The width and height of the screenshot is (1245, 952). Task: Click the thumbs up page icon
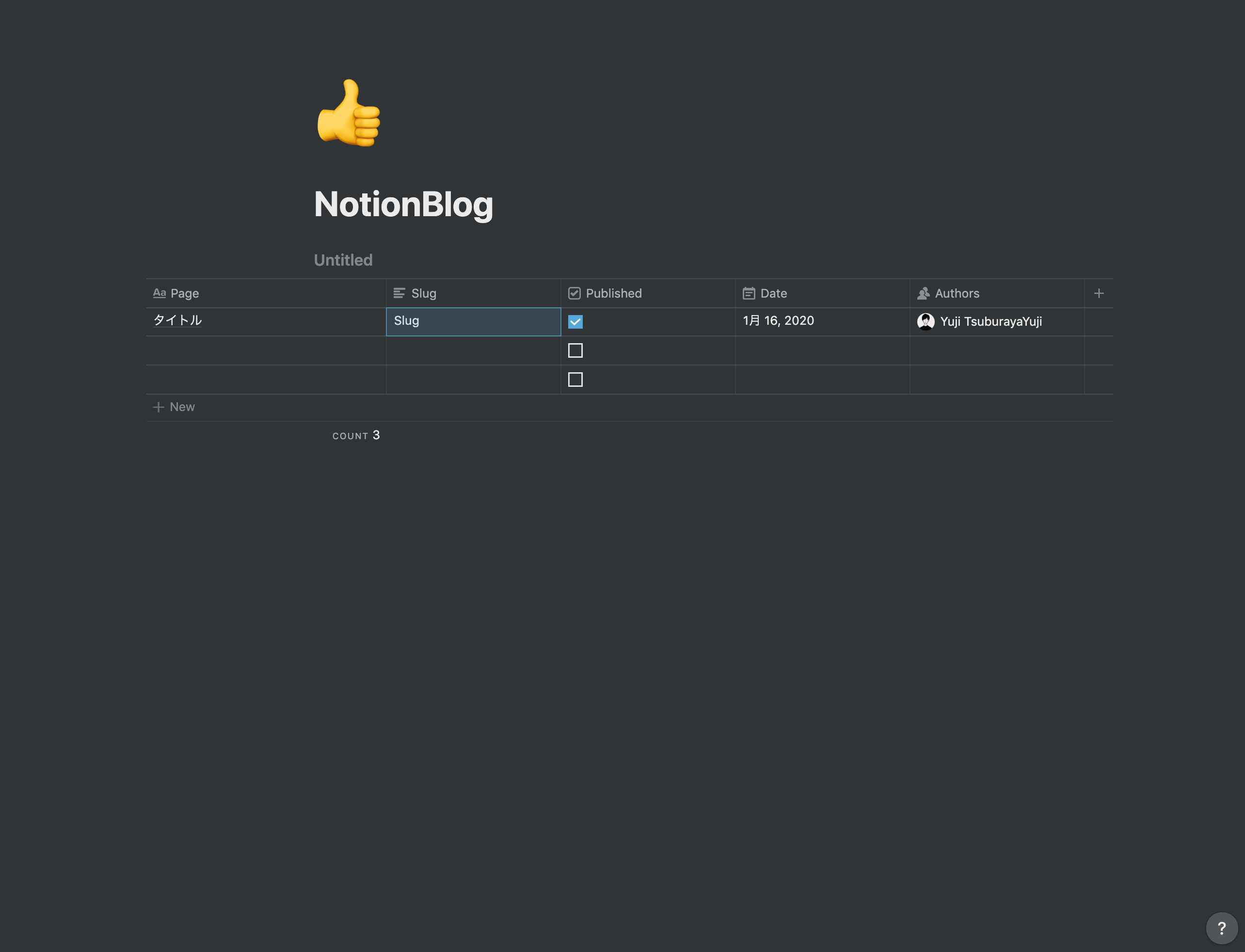[x=349, y=113]
